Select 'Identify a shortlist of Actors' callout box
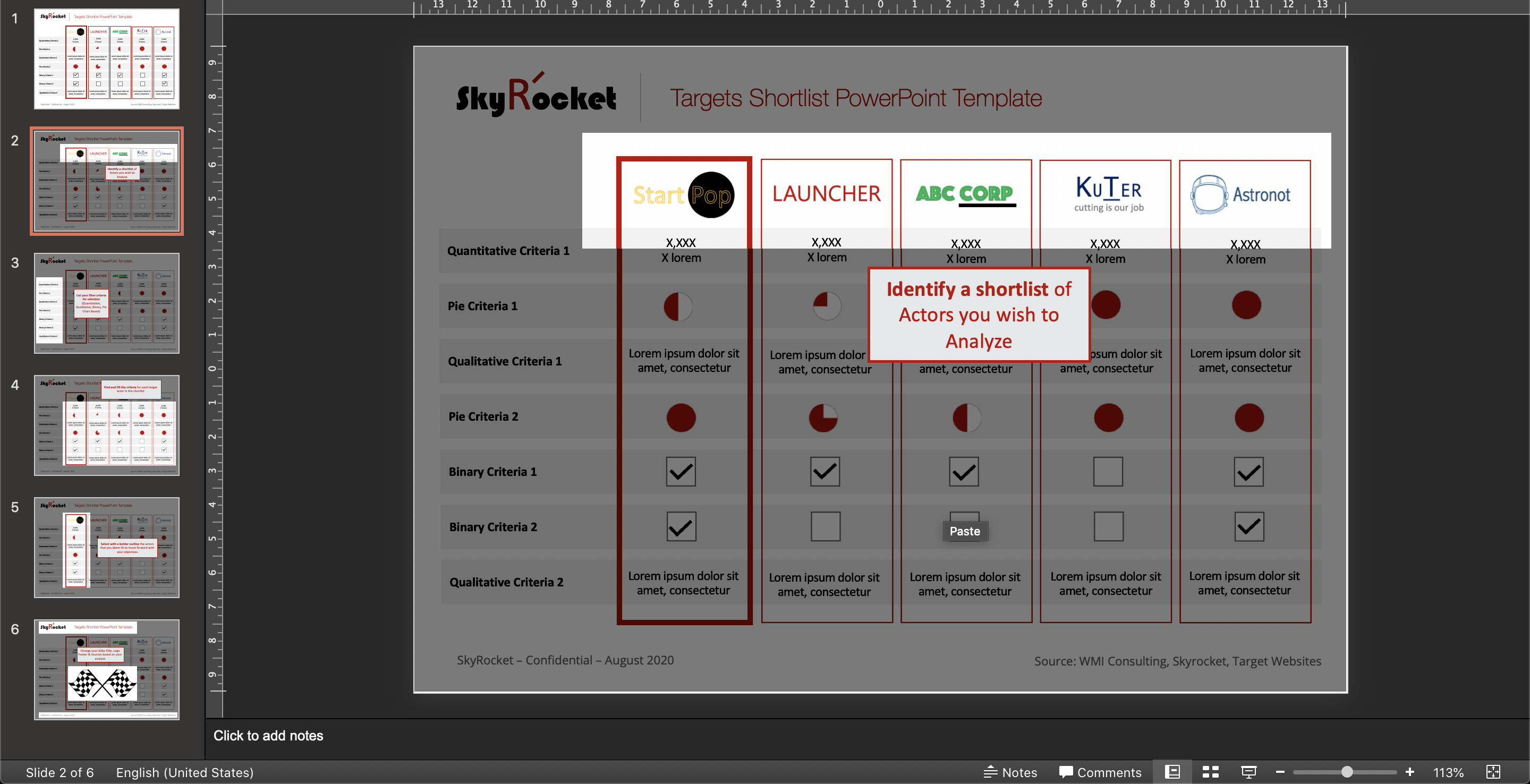Image resolution: width=1530 pixels, height=784 pixels. [x=979, y=315]
